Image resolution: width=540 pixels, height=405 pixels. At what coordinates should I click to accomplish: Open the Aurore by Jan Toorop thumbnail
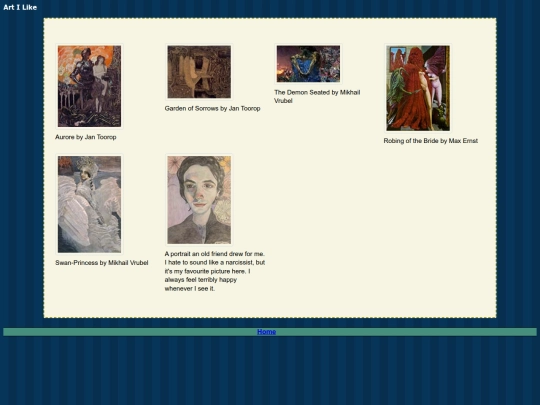tap(89, 86)
